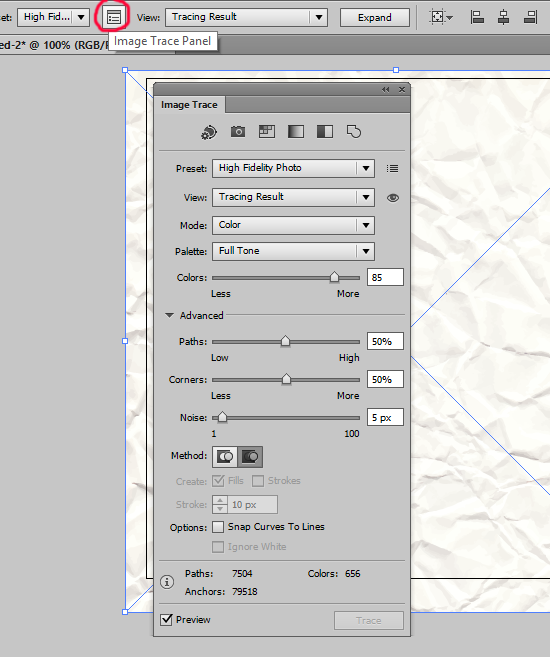Select the Low Color preset icon

coord(267,132)
